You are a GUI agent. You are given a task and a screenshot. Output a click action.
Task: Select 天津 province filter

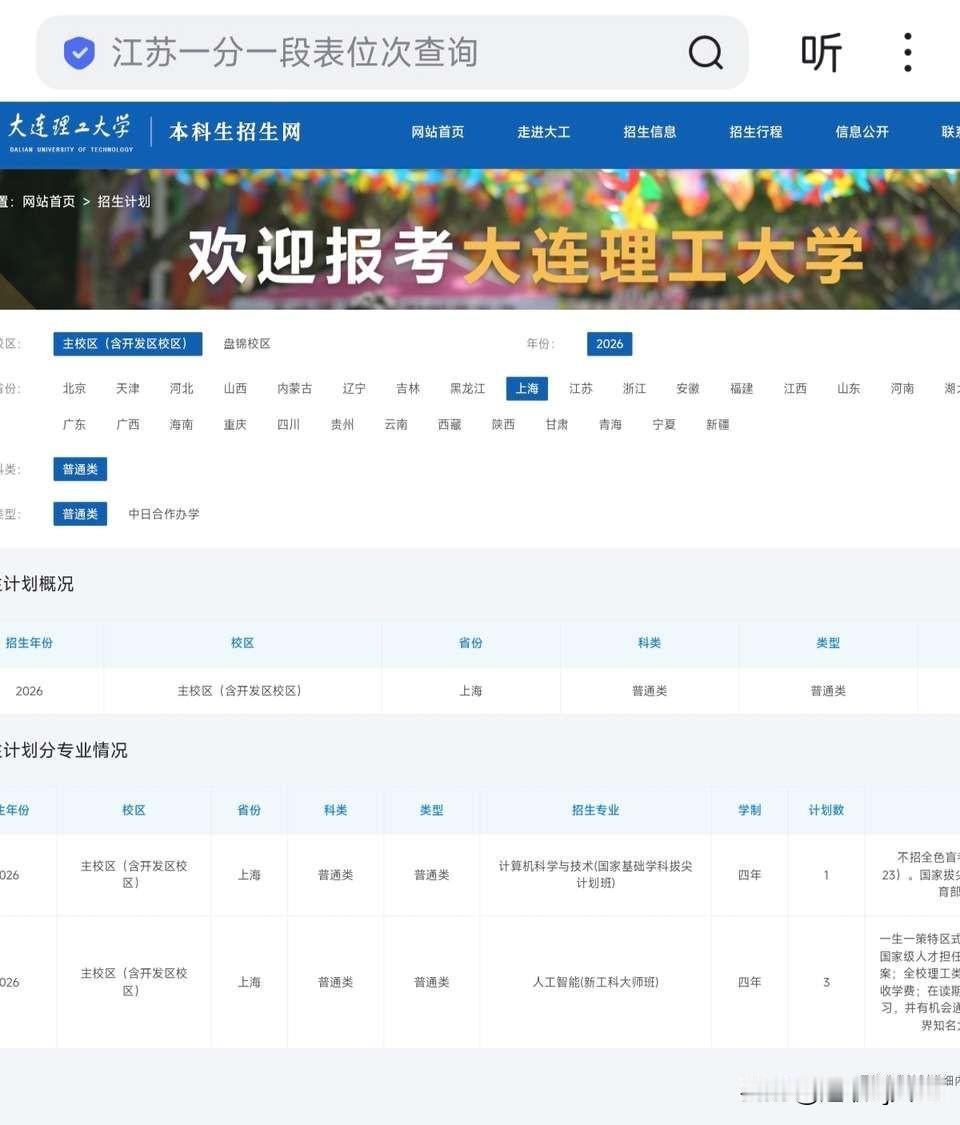click(x=128, y=388)
